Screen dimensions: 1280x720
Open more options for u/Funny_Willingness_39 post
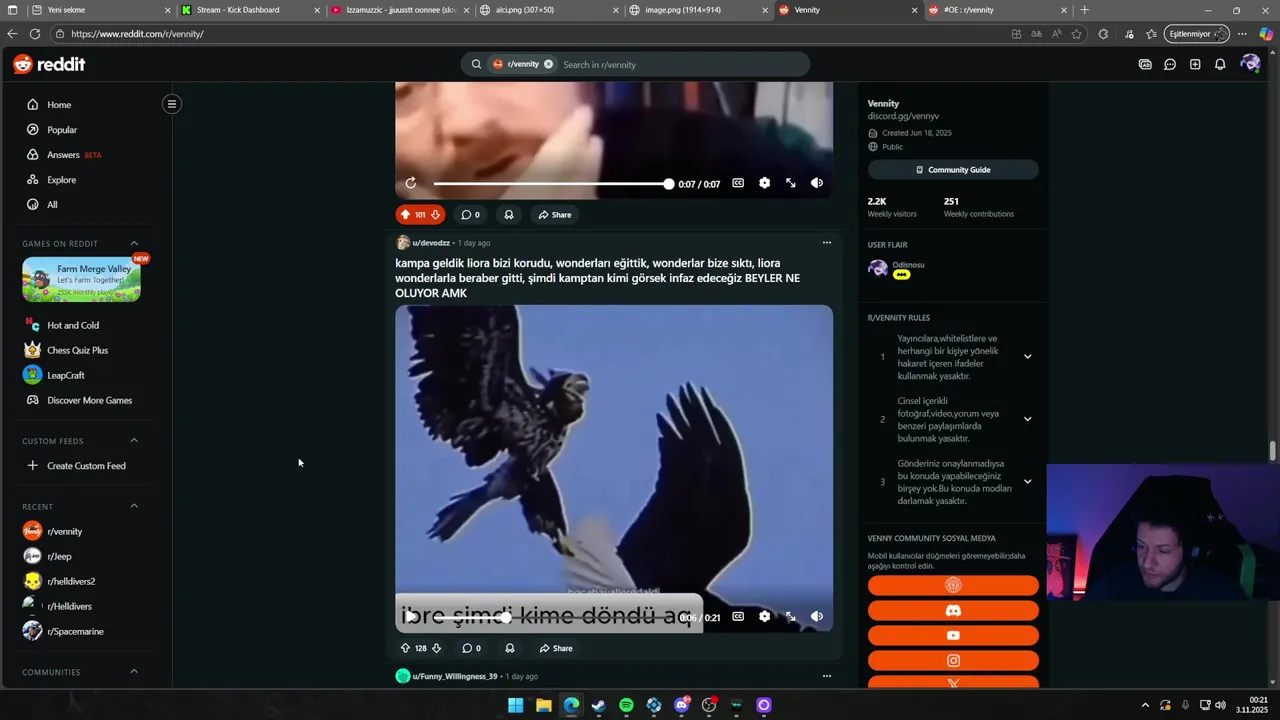826,676
